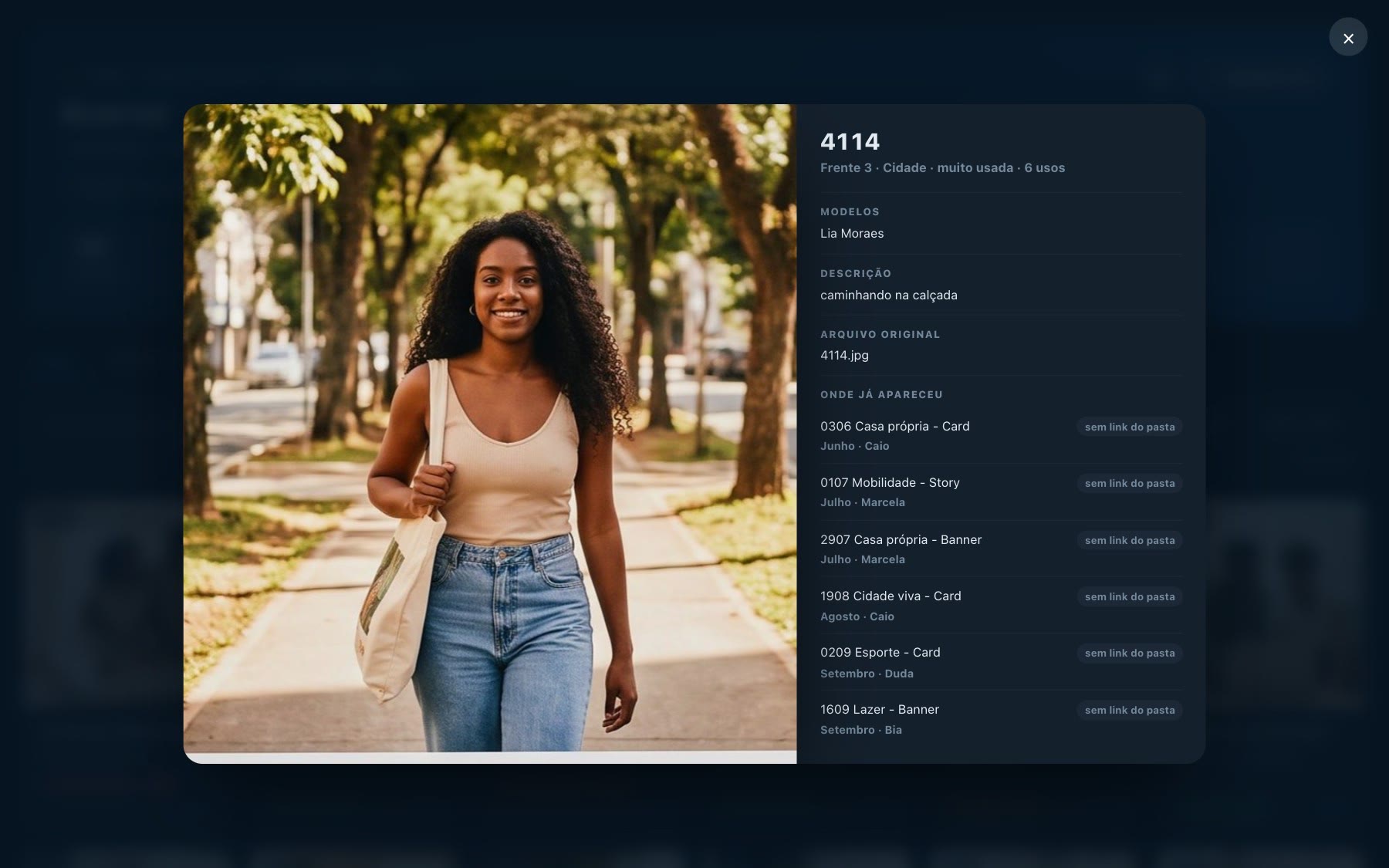
Task: Click the Onde já apareceu section heading
Action: click(x=881, y=394)
